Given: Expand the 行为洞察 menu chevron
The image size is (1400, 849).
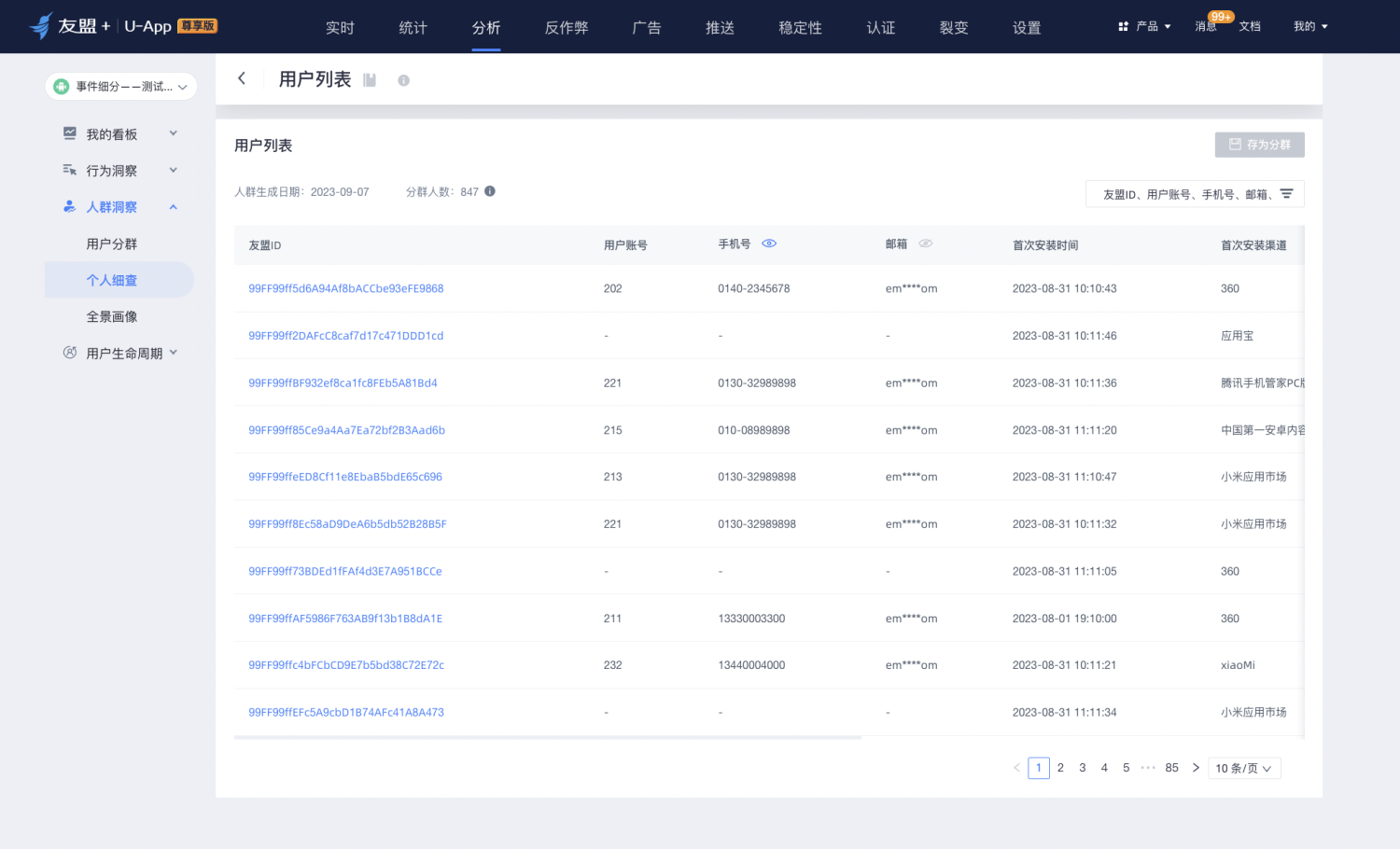Looking at the screenshot, I should tap(174, 170).
